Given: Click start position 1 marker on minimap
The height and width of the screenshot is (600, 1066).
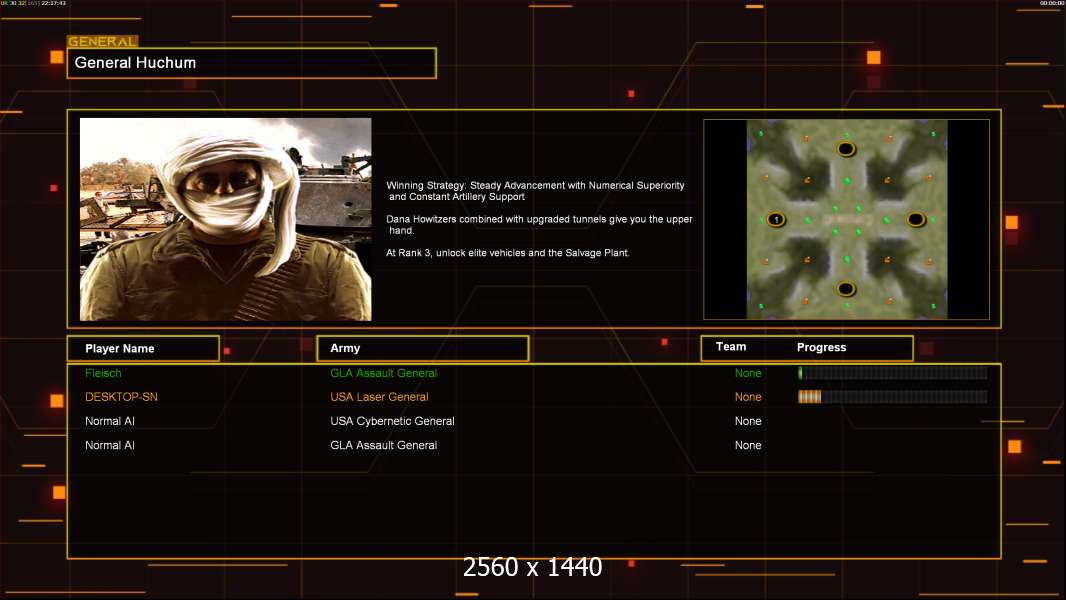Looking at the screenshot, I should click(x=775, y=219).
